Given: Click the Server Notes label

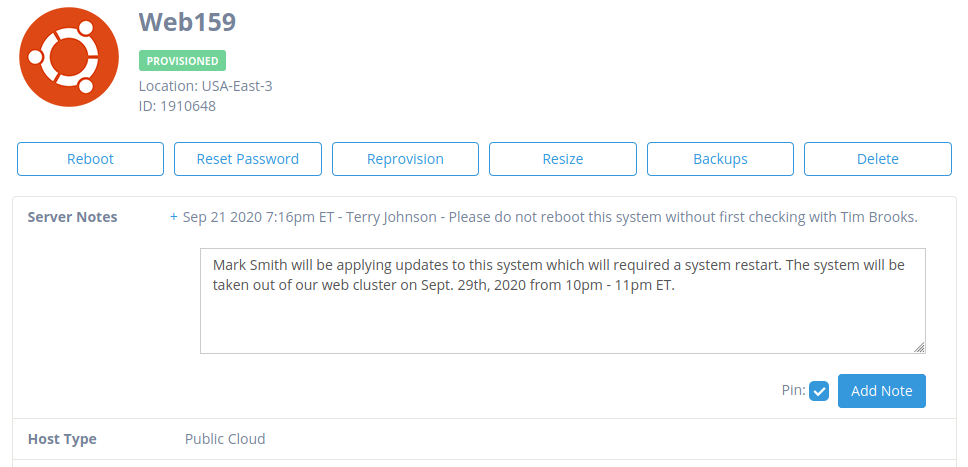Looking at the screenshot, I should point(72,217).
